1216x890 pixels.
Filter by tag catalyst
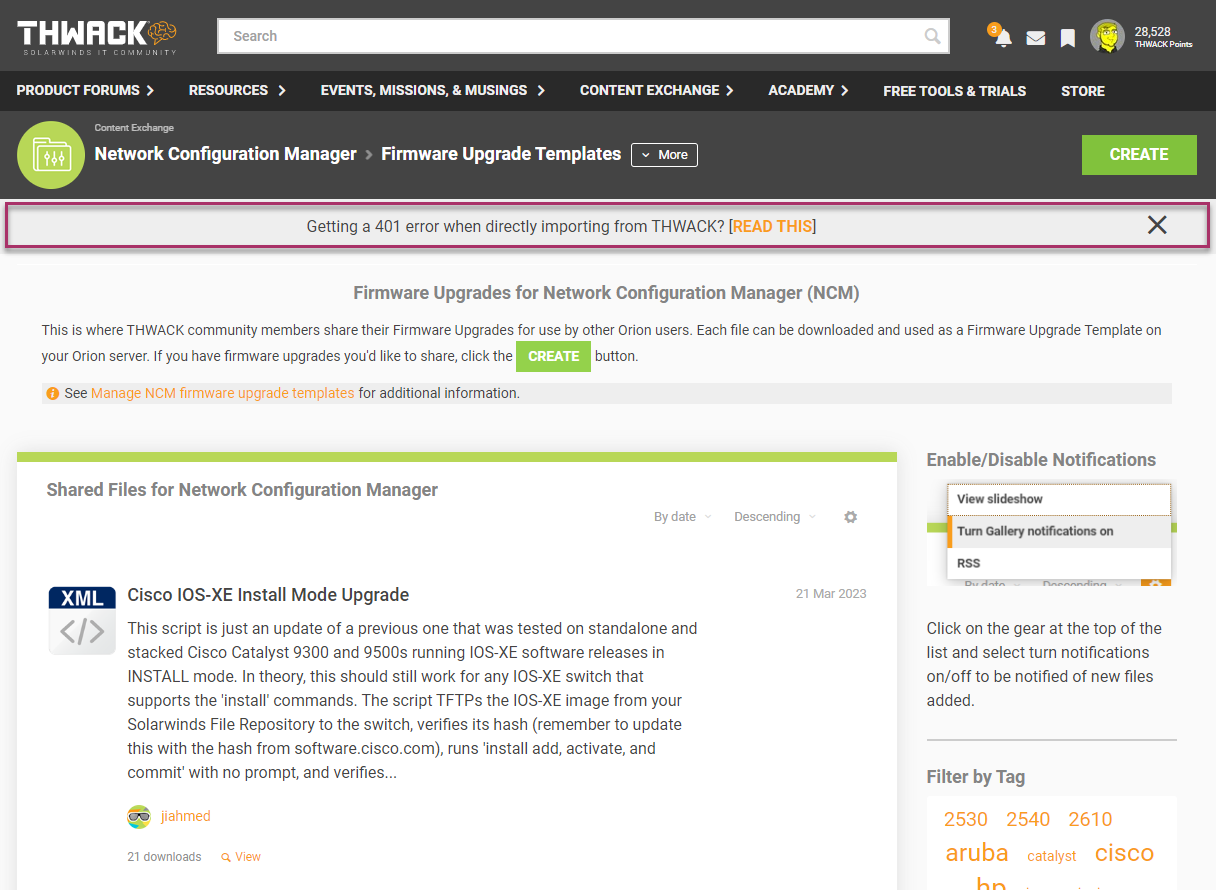pyautogui.click(x=1052, y=856)
